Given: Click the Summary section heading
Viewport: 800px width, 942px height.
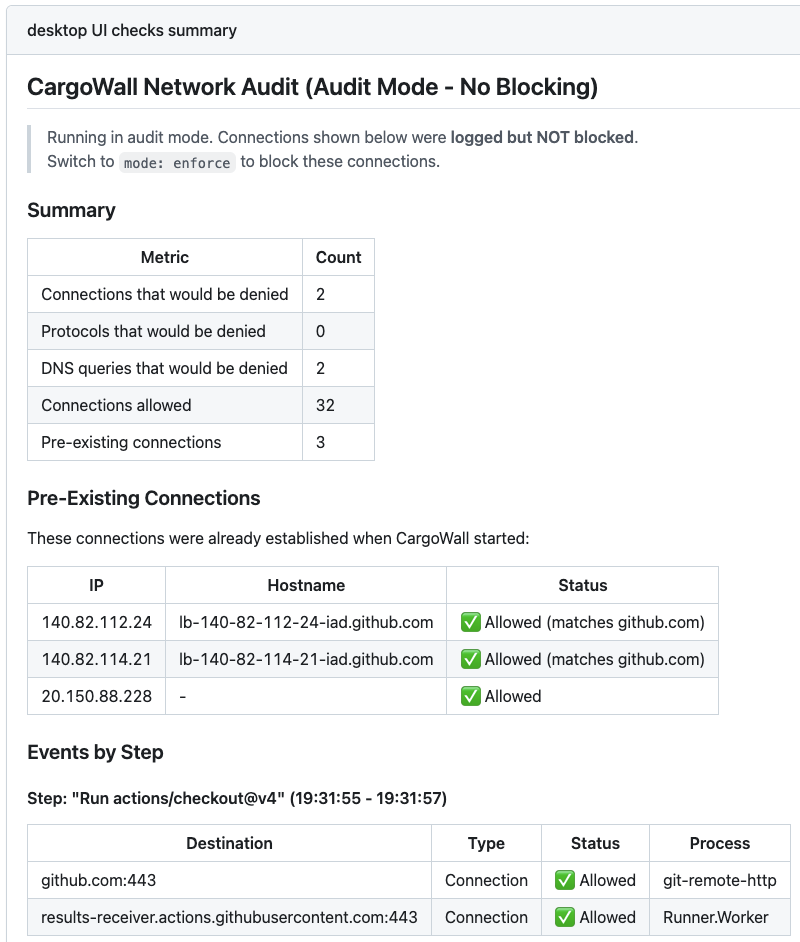Looking at the screenshot, I should coord(71,210).
